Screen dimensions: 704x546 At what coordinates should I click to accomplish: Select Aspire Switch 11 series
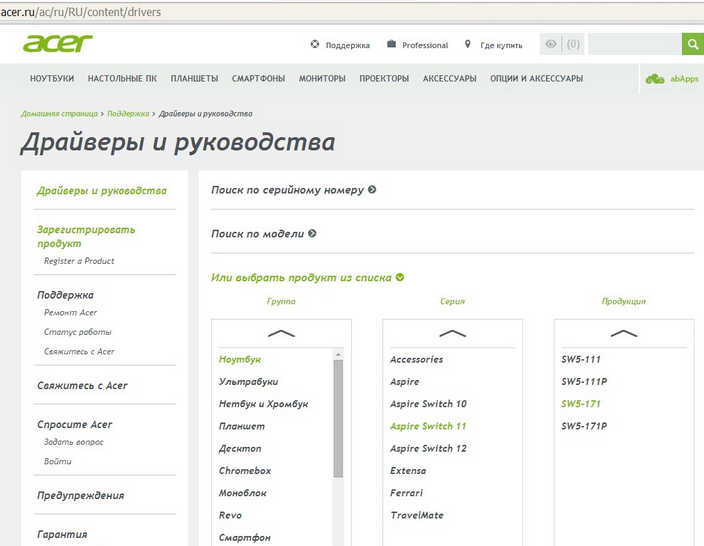coord(428,426)
